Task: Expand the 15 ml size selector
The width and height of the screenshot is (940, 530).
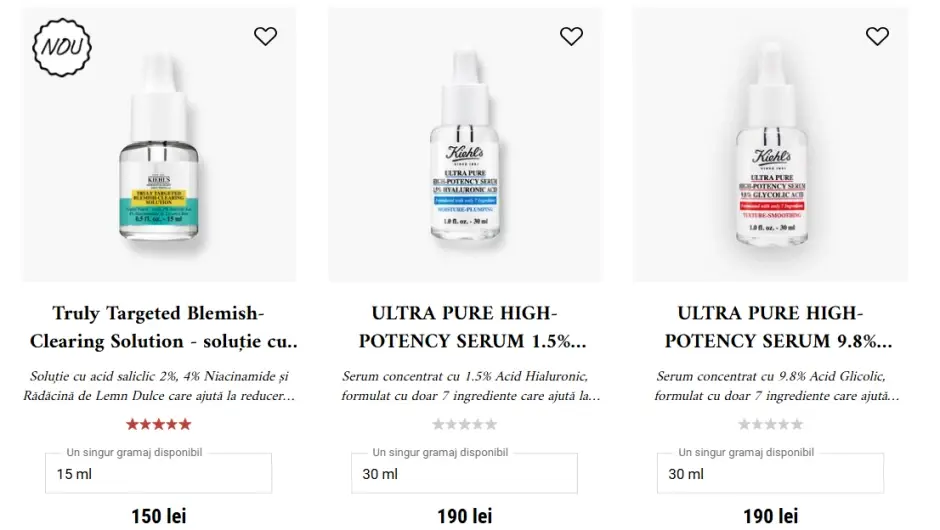Action: (158, 474)
